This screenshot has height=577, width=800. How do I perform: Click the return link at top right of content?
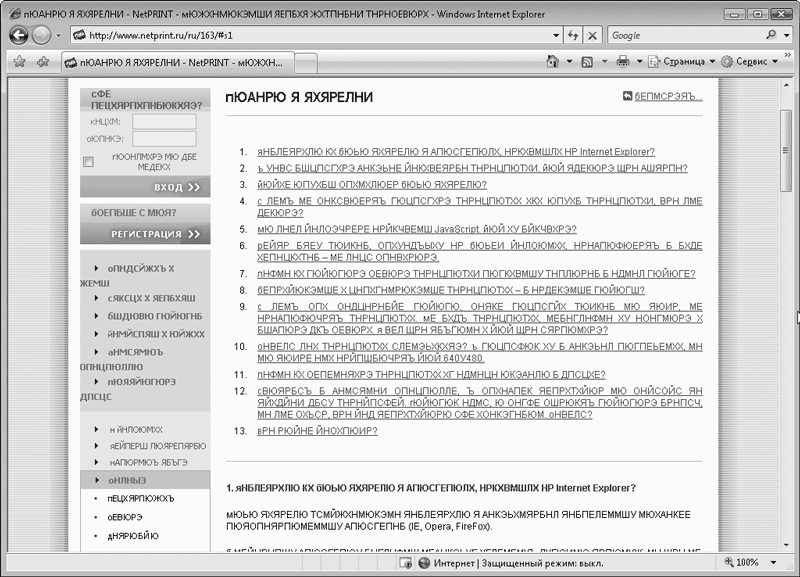[668, 96]
